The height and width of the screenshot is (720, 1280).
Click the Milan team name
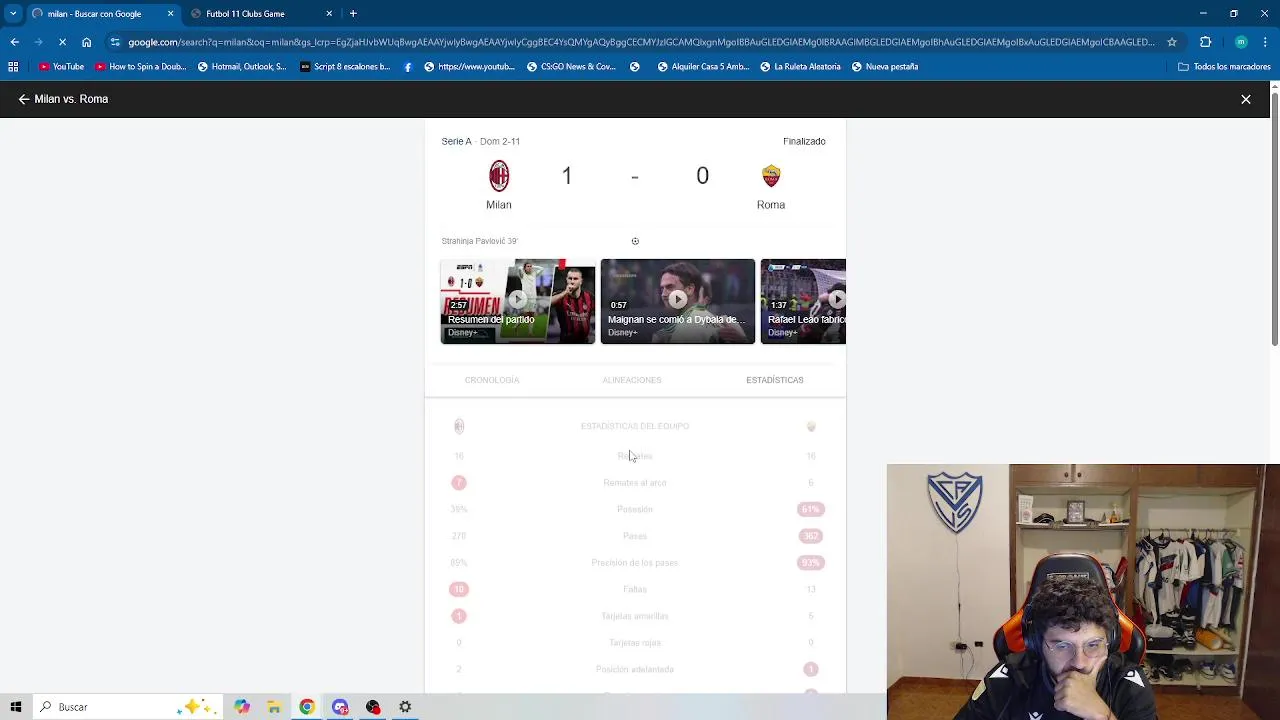coord(499,205)
